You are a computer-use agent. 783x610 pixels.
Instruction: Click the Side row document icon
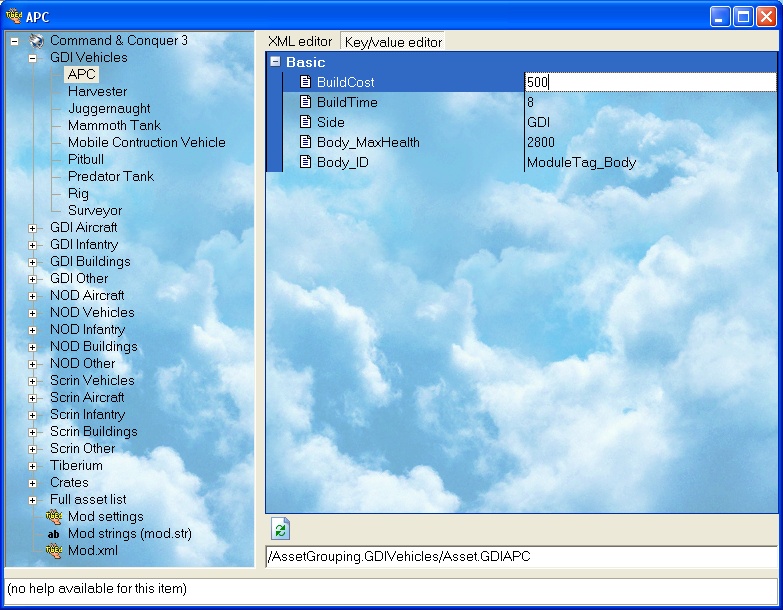coord(306,122)
